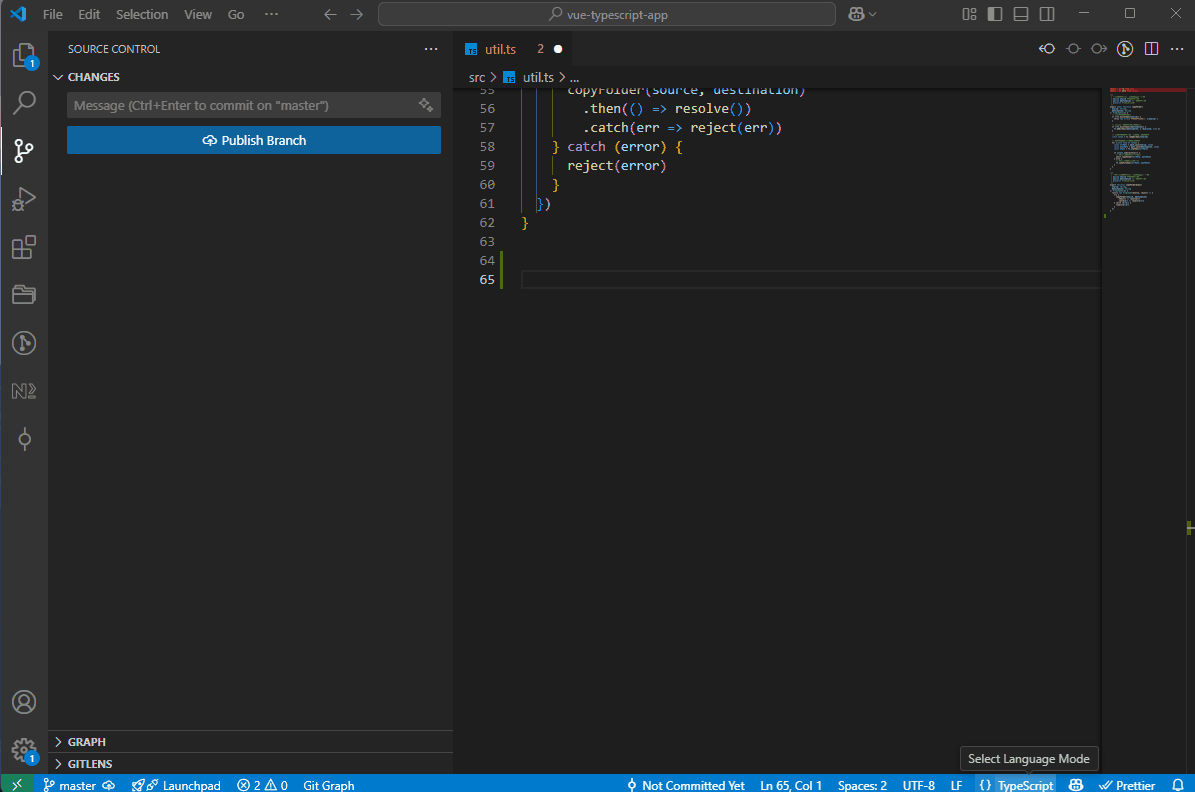
Task: Open the overflow menu ellipsis in menu bar
Action: [271, 14]
